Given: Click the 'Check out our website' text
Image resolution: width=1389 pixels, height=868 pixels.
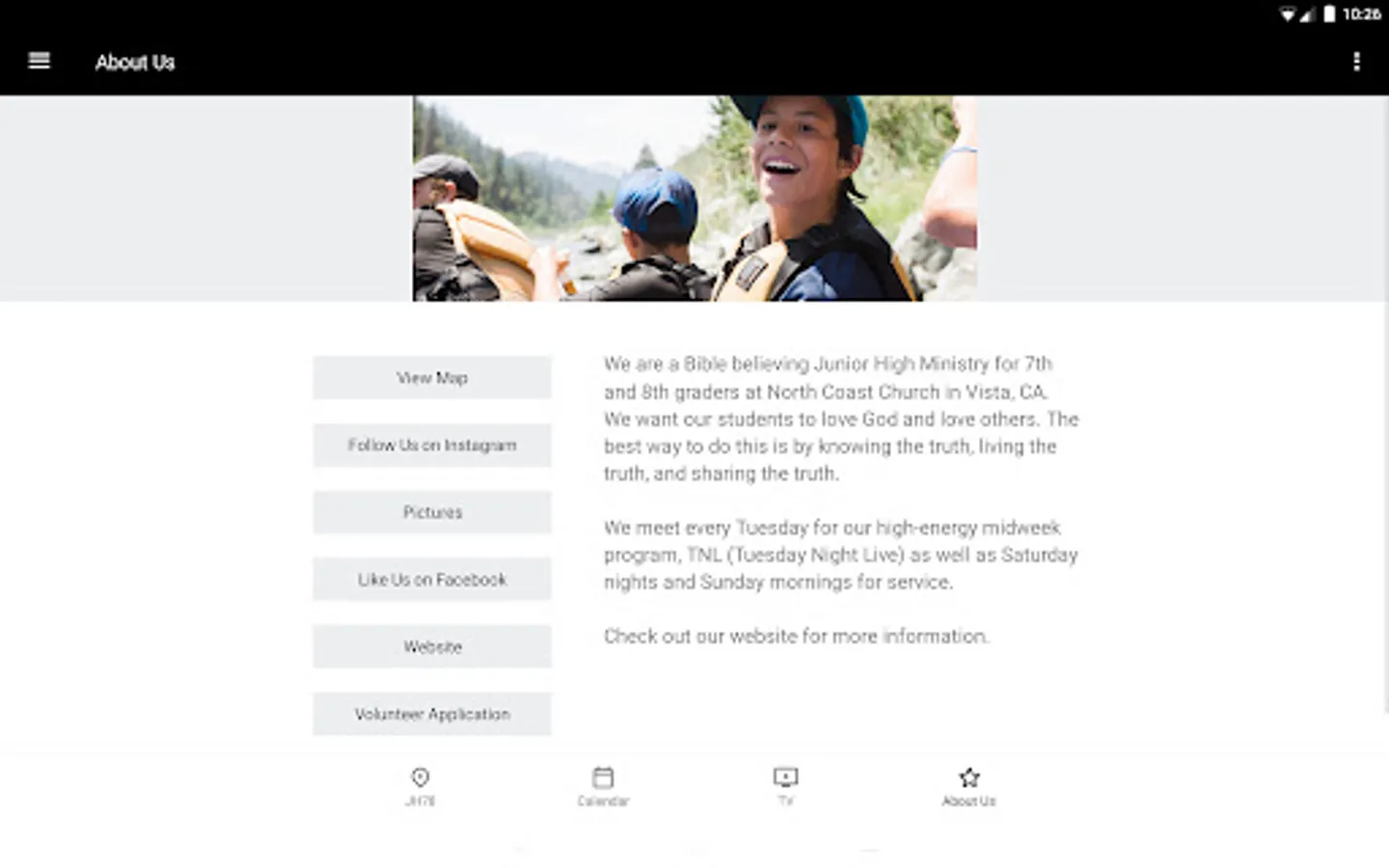Looking at the screenshot, I should (797, 637).
